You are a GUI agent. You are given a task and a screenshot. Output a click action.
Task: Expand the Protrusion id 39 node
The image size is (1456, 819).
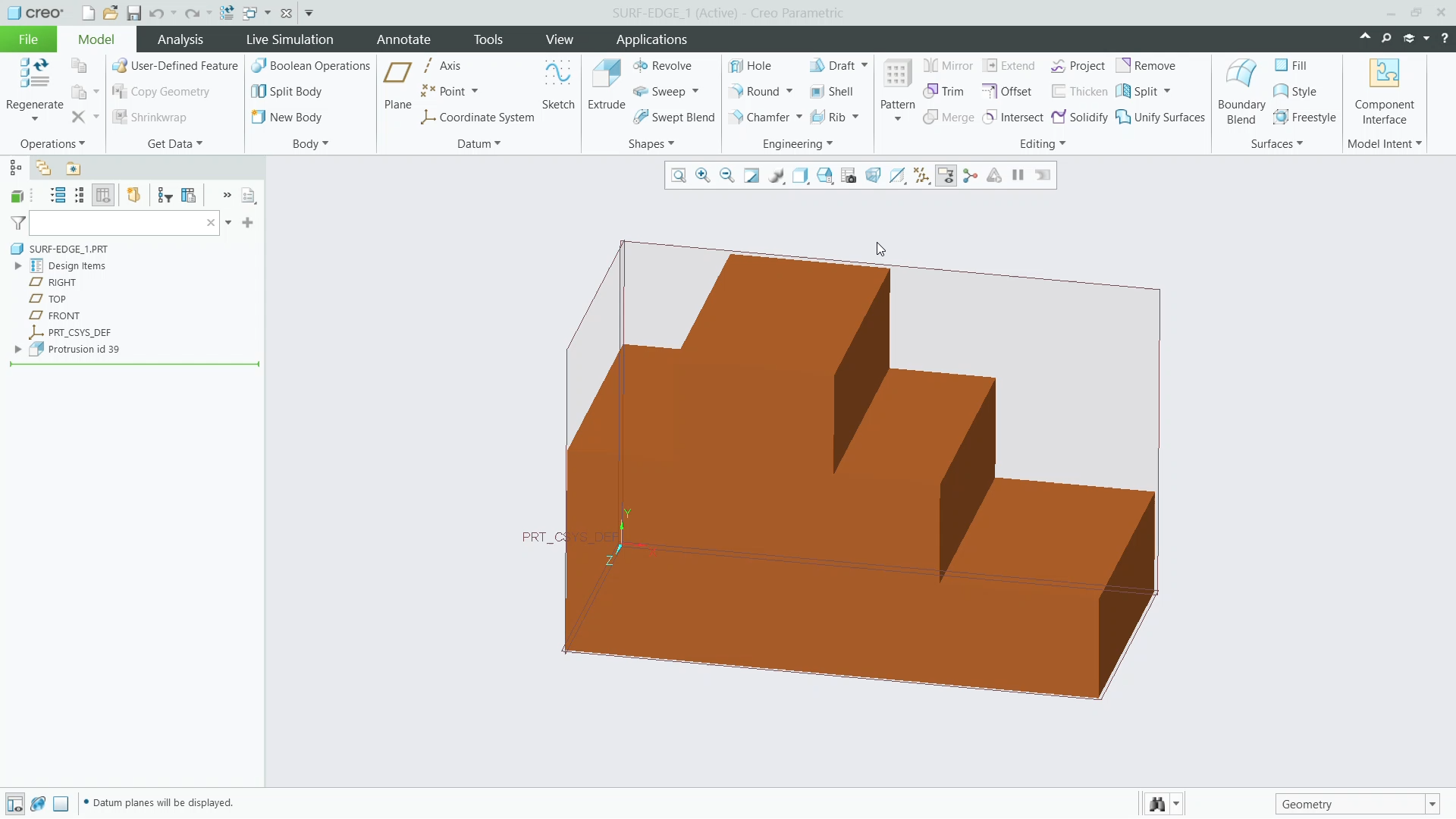(x=18, y=350)
